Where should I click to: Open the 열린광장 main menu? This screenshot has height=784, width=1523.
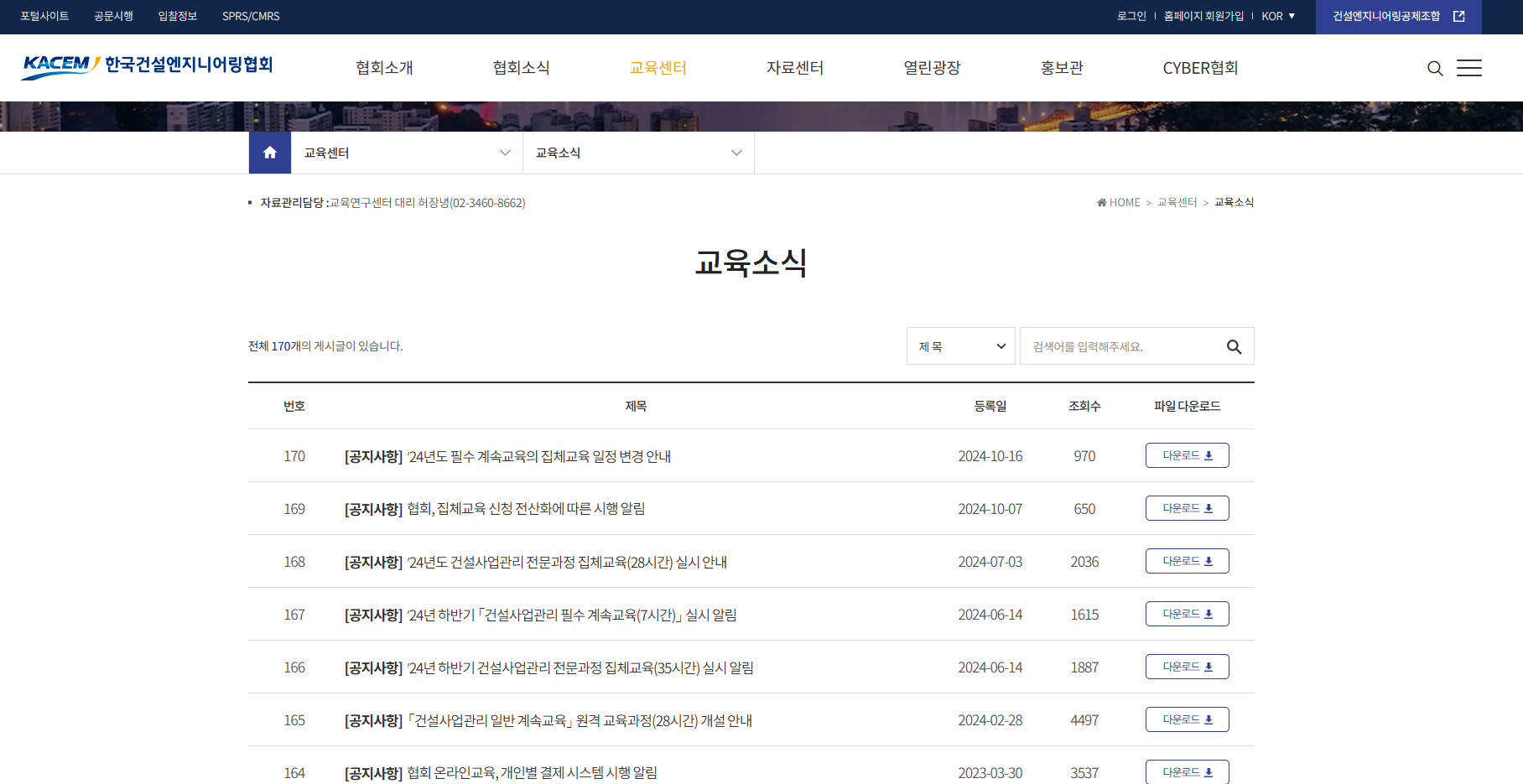pos(932,68)
